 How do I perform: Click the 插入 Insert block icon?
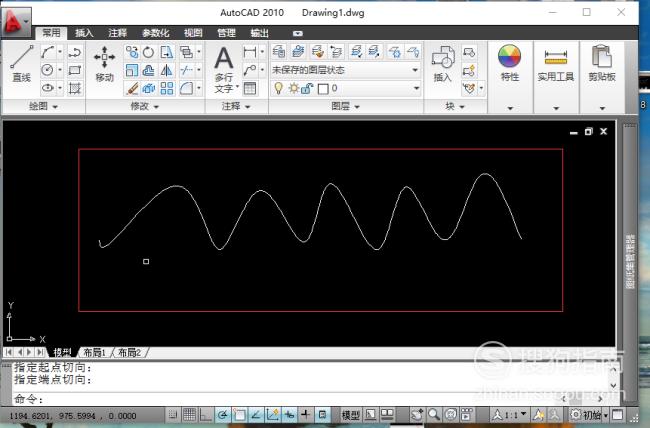(x=442, y=63)
